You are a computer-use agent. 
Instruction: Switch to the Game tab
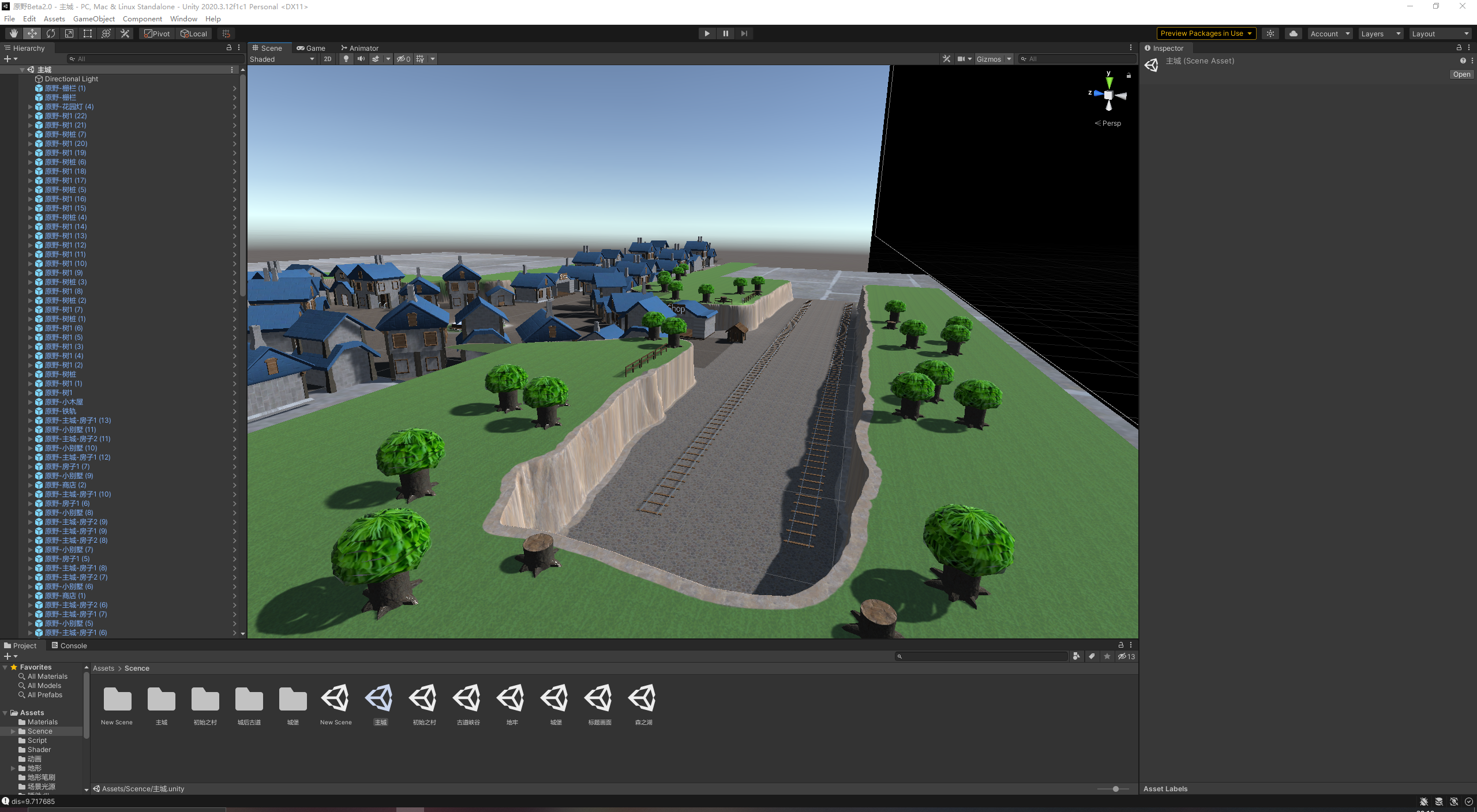pos(311,48)
